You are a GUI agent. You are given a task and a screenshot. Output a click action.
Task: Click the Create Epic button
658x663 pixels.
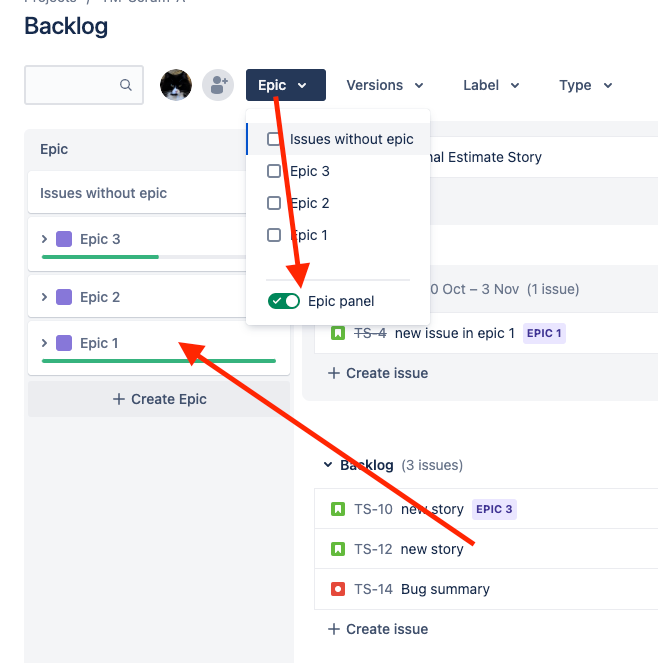[x=159, y=399]
